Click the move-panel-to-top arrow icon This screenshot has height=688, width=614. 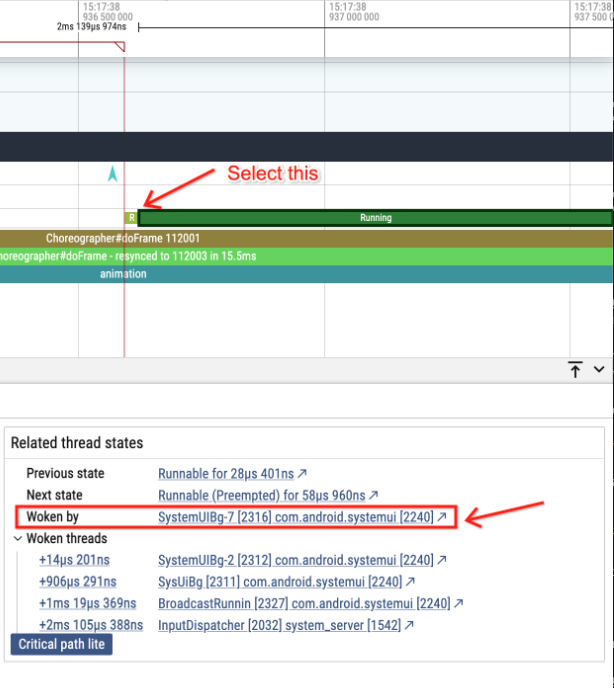[x=576, y=370]
